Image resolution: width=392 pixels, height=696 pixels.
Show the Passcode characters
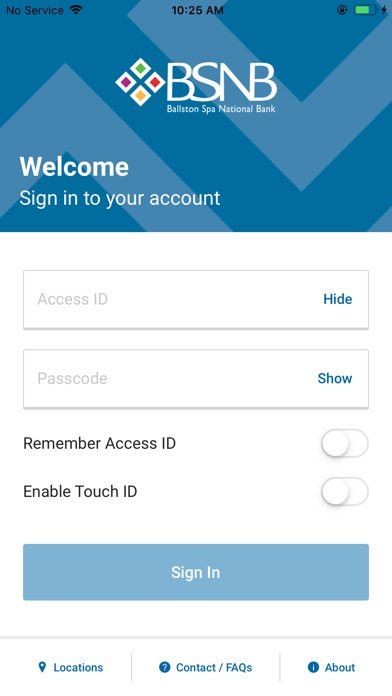(335, 378)
